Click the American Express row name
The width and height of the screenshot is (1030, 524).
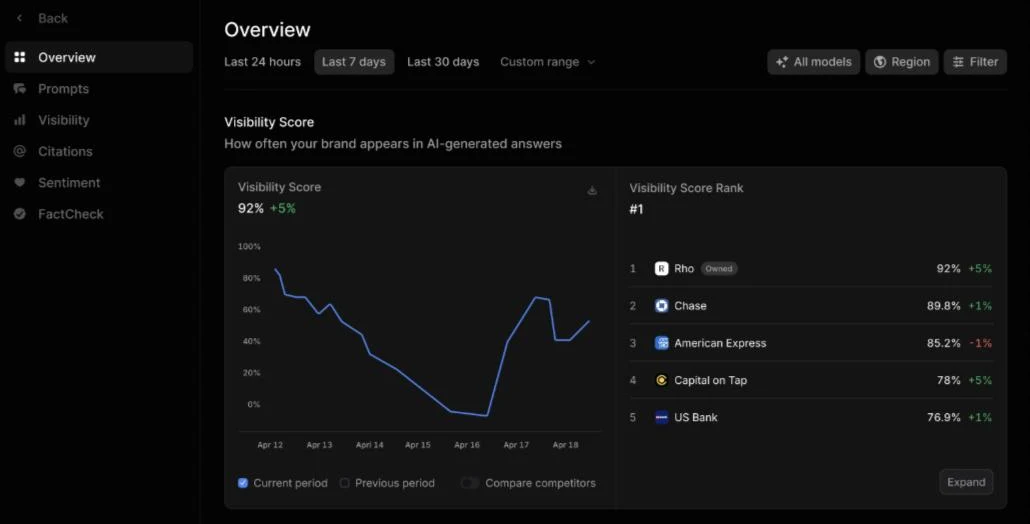[720, 343]
